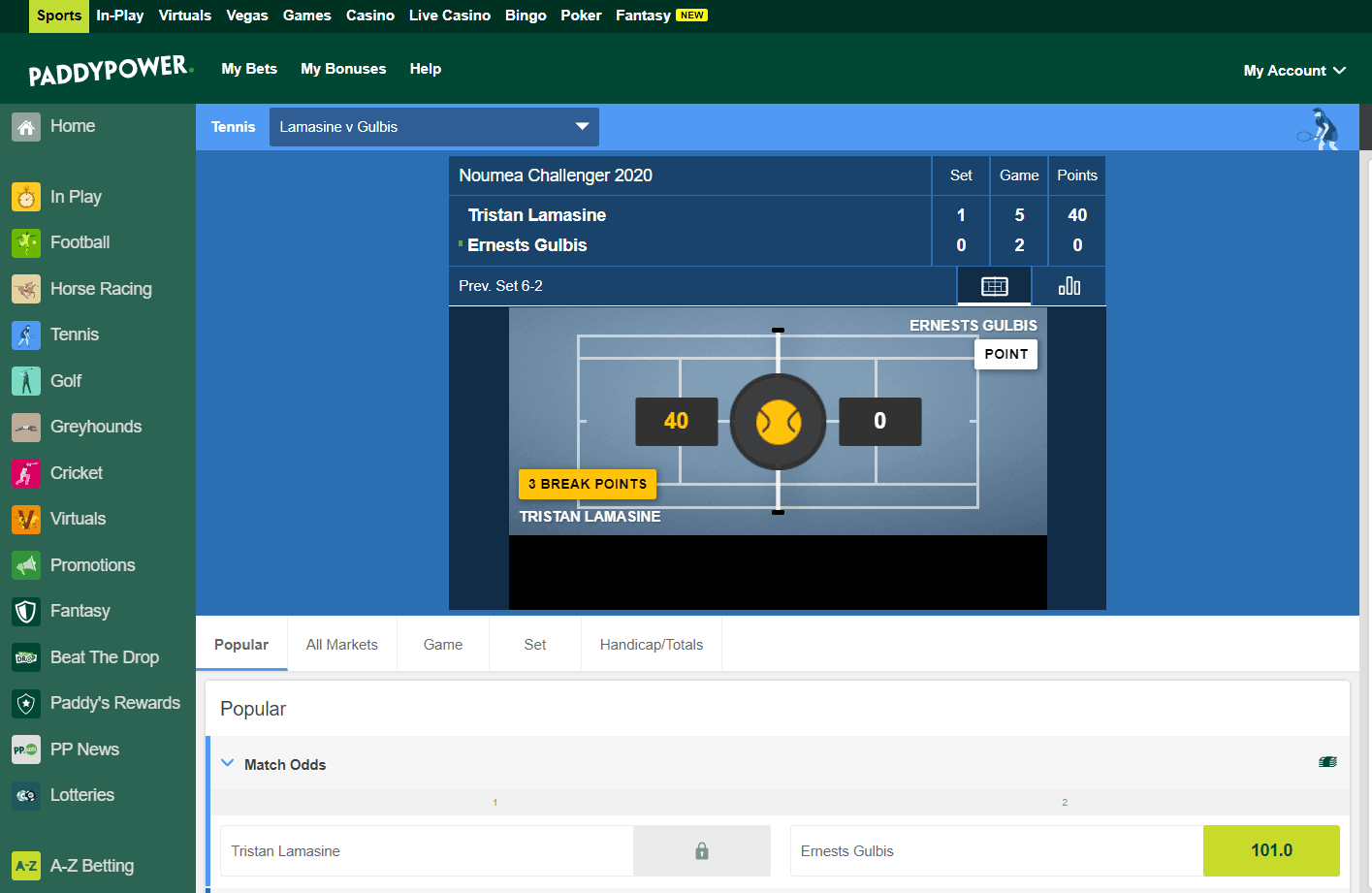The width and height of the screenshot is (1372, 893).
Task: Switch to the All Markets tab
Action: (342, 645)
